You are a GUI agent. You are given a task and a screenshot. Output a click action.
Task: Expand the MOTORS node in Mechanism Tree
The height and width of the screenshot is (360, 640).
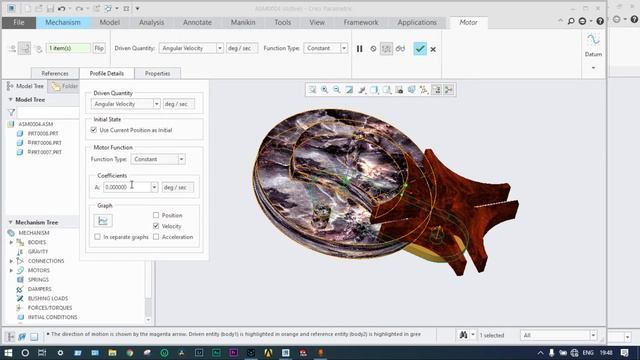pos(11,270)
